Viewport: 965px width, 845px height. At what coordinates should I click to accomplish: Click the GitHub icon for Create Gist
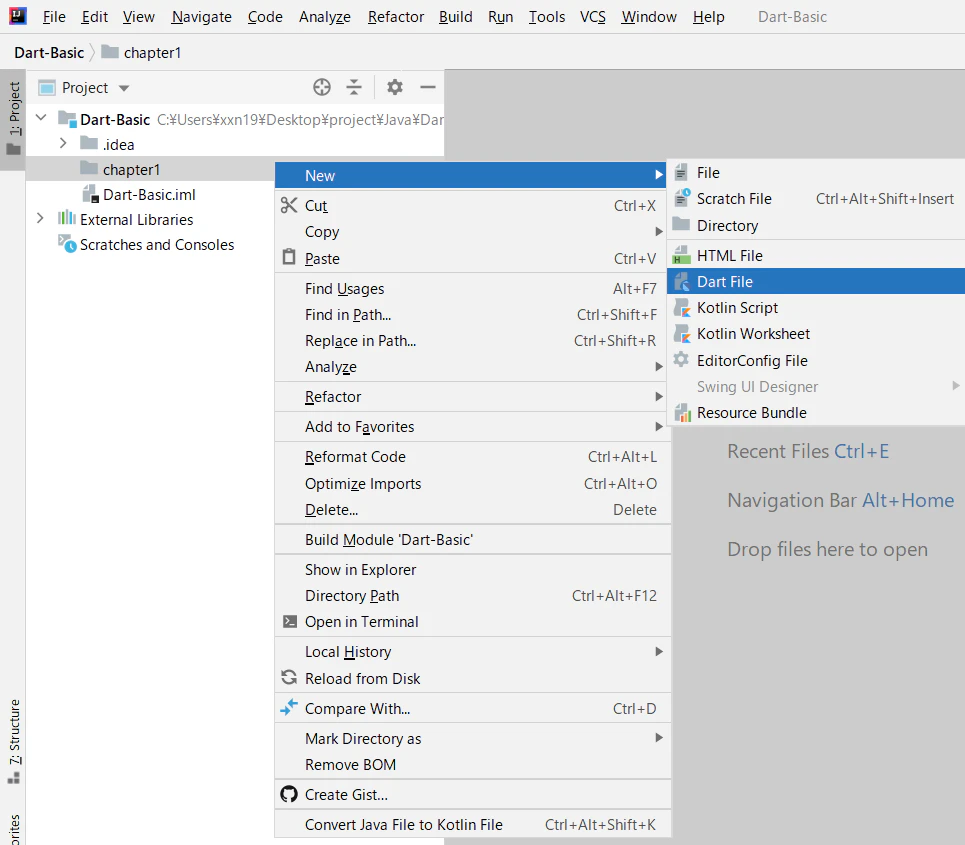tap(289, 794)
